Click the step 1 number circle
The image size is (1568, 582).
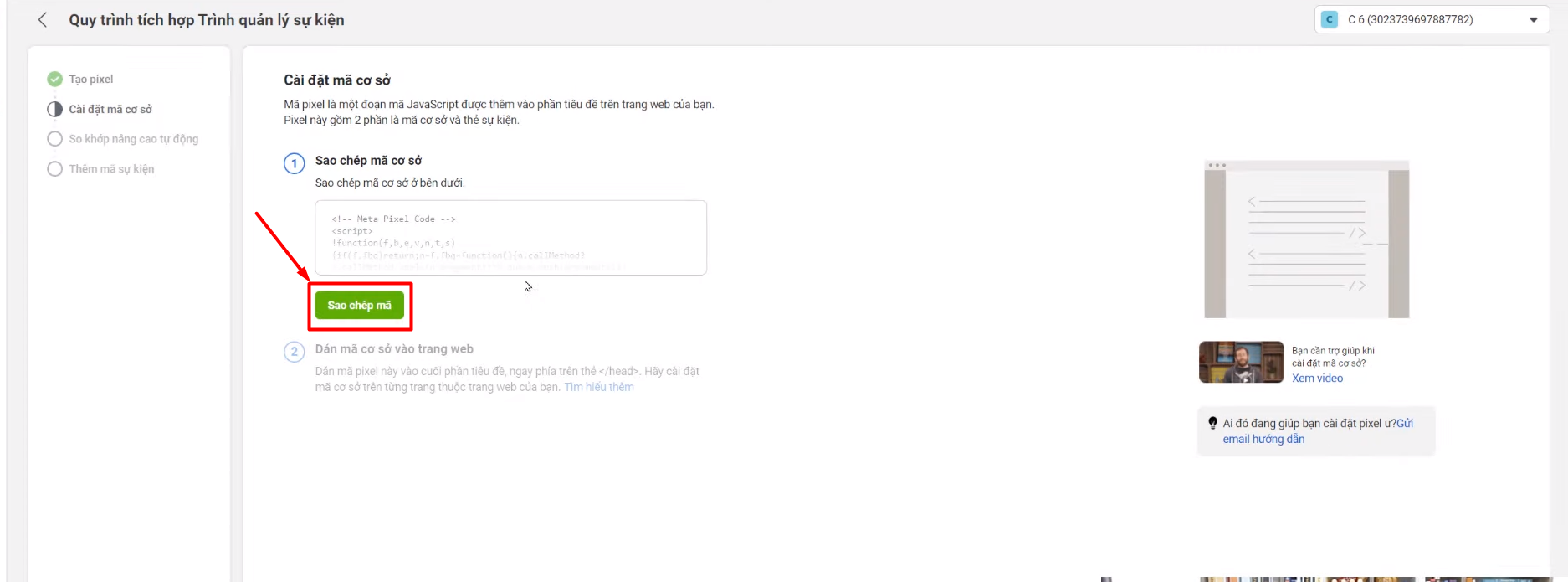coord(295,163)
